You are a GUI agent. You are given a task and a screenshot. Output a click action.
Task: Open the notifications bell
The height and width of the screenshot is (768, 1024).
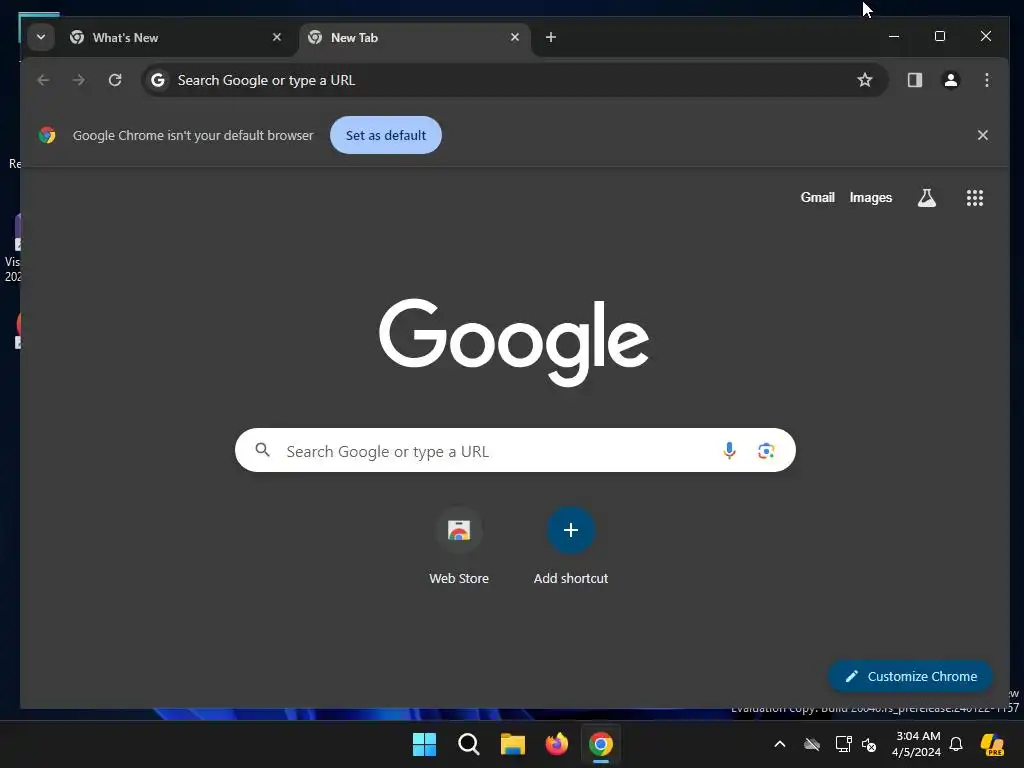tap(956, 744)
